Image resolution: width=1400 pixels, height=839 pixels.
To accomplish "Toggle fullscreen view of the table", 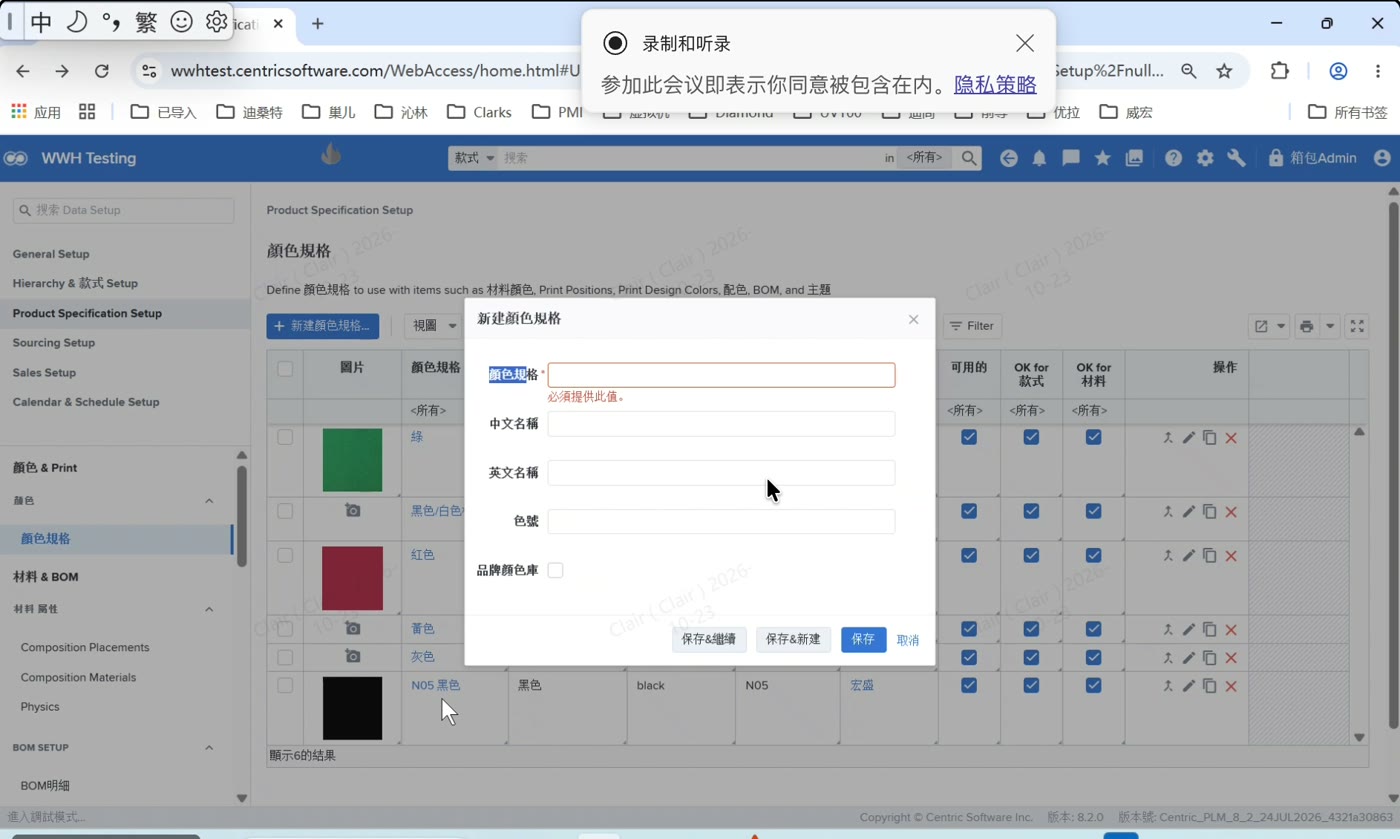I will point(1357,326).
